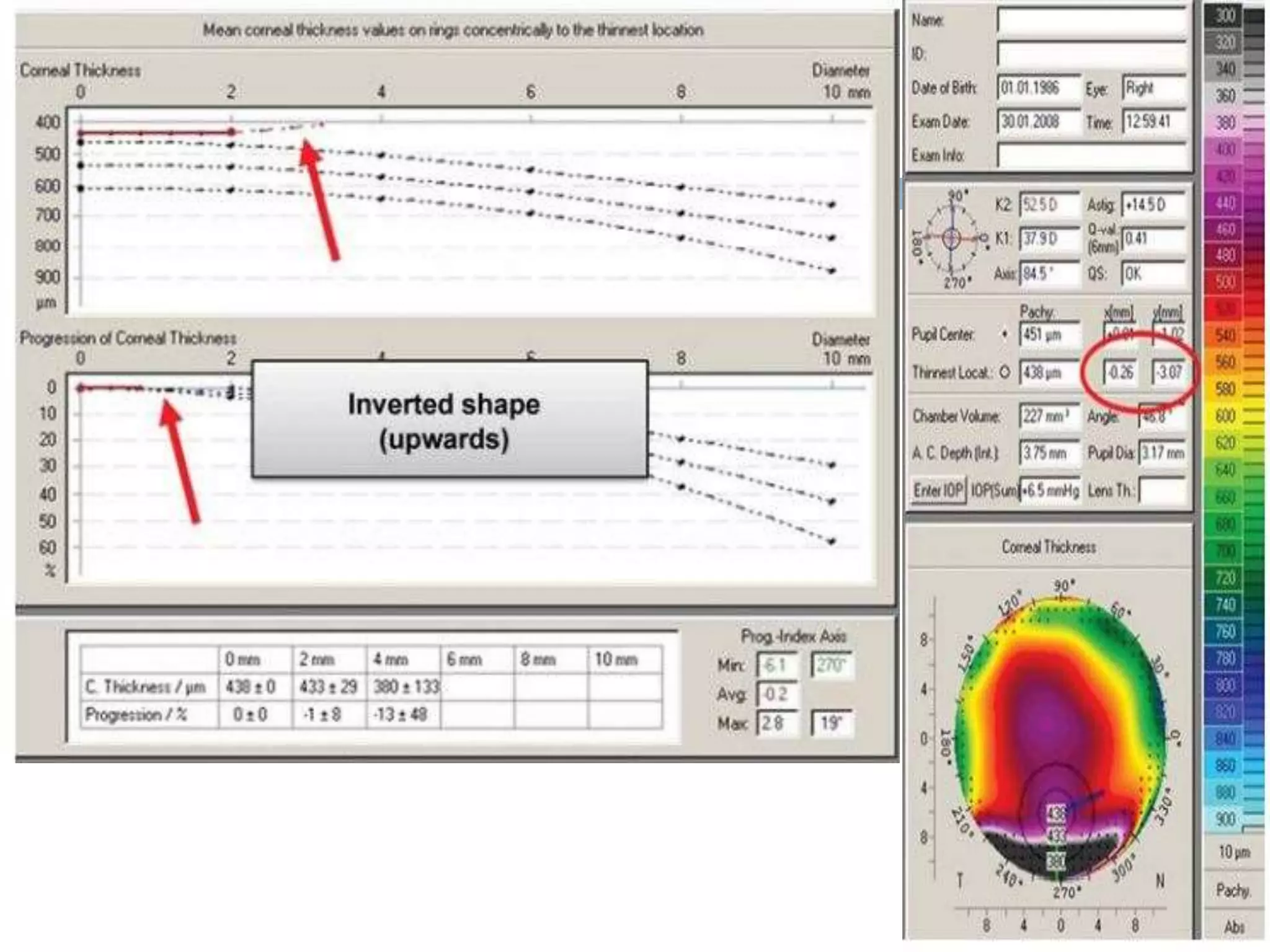Click the 10 µm scale step label
The image size is (1270, 952).
pyautogui.click(x=1233, y=852)
